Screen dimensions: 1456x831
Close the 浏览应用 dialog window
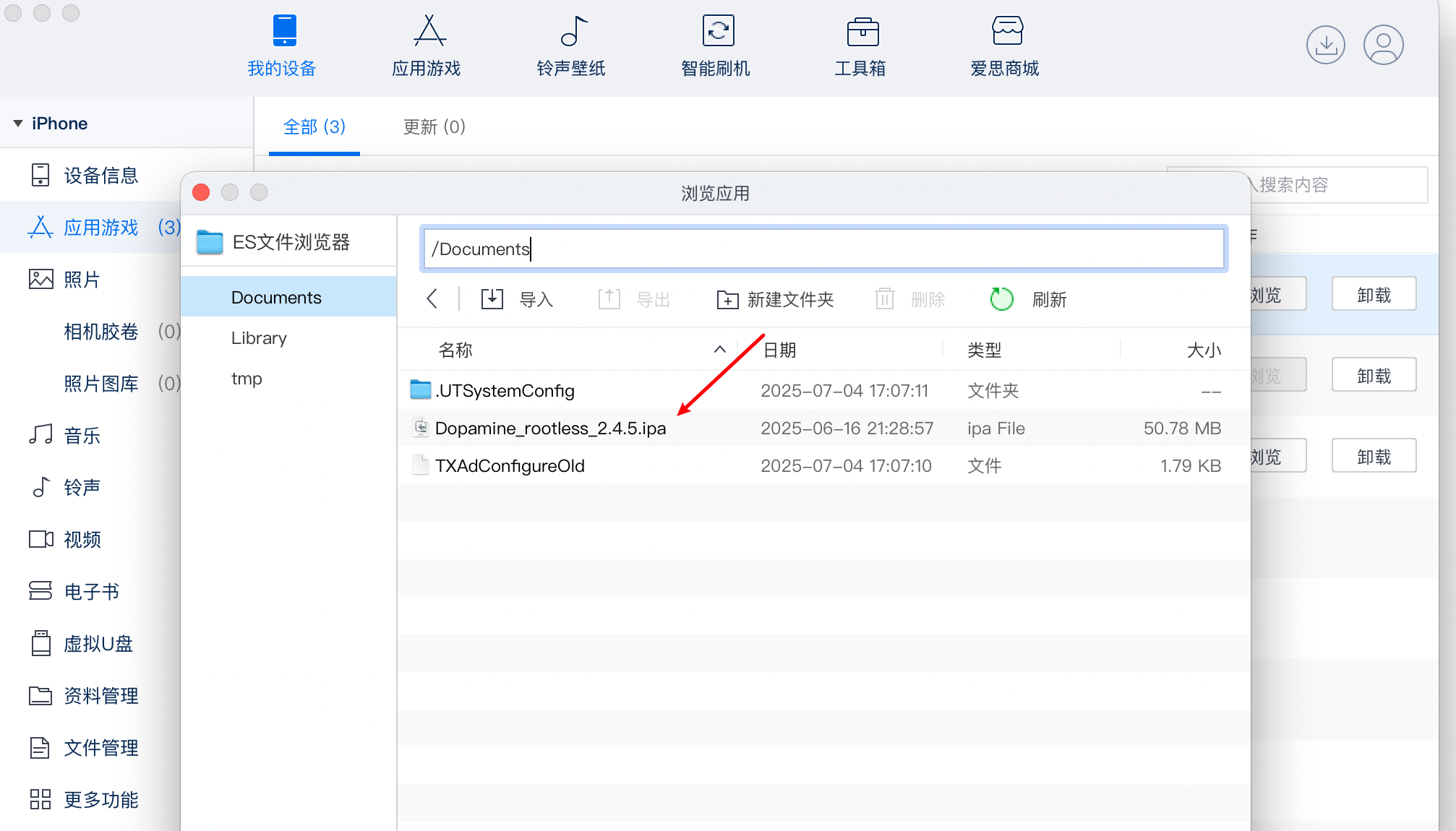[x=201, y=192]
